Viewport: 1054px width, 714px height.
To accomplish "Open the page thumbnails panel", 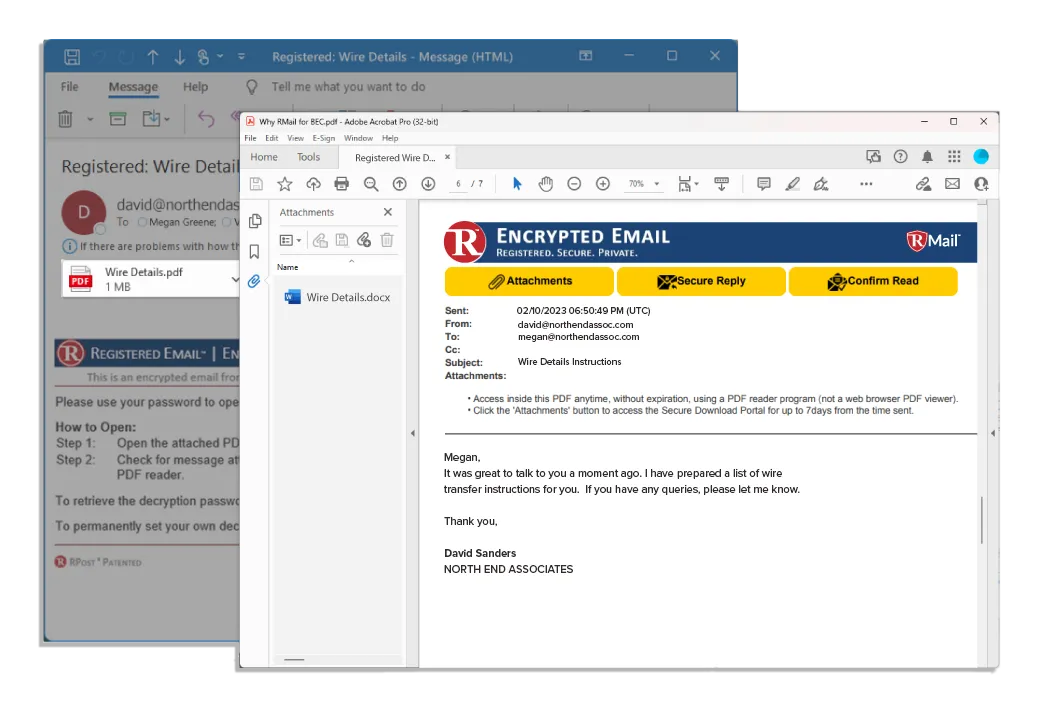I will pyautogui.click(x=255, y=221).
